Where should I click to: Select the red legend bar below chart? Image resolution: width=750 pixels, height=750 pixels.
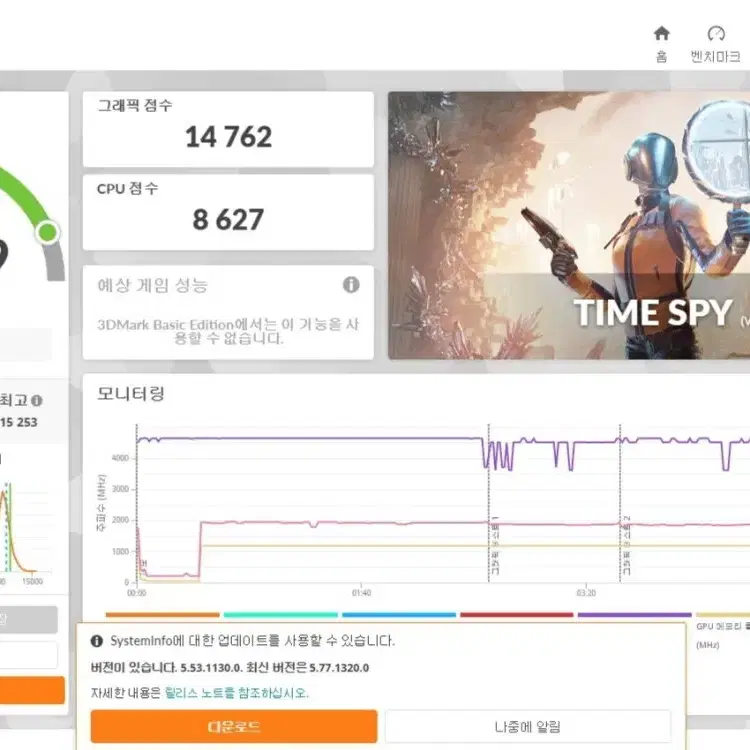coord(517,615)
